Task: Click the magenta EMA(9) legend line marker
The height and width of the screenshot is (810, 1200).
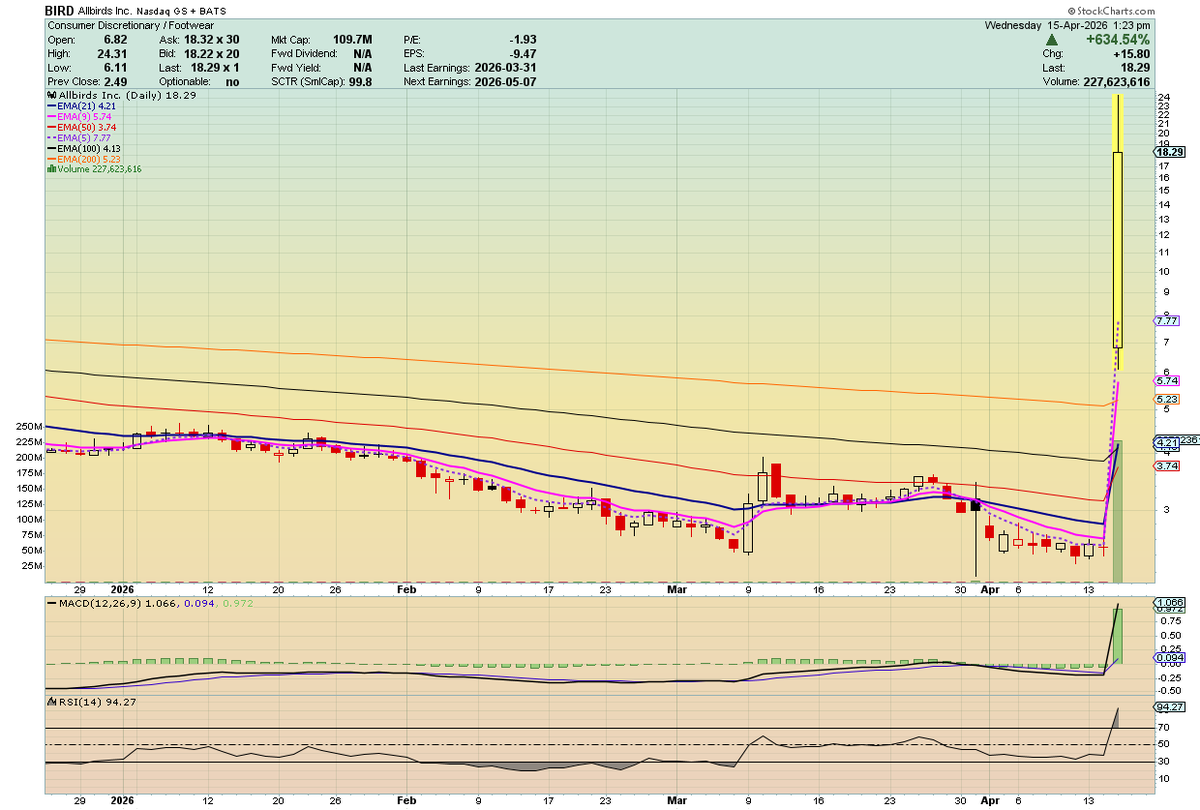Action: (51, 115)
